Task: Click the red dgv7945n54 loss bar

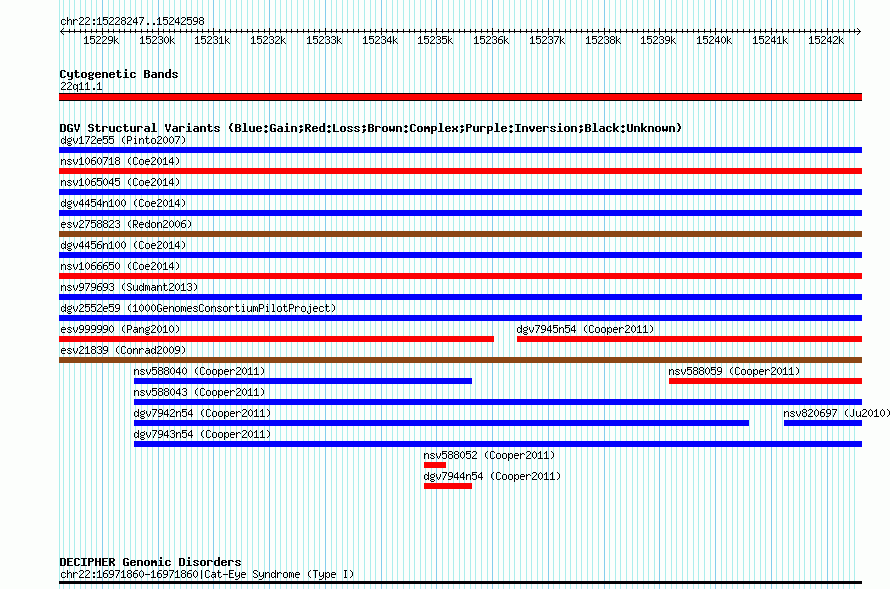Action: pyautogui.click(x=689, y=339)
